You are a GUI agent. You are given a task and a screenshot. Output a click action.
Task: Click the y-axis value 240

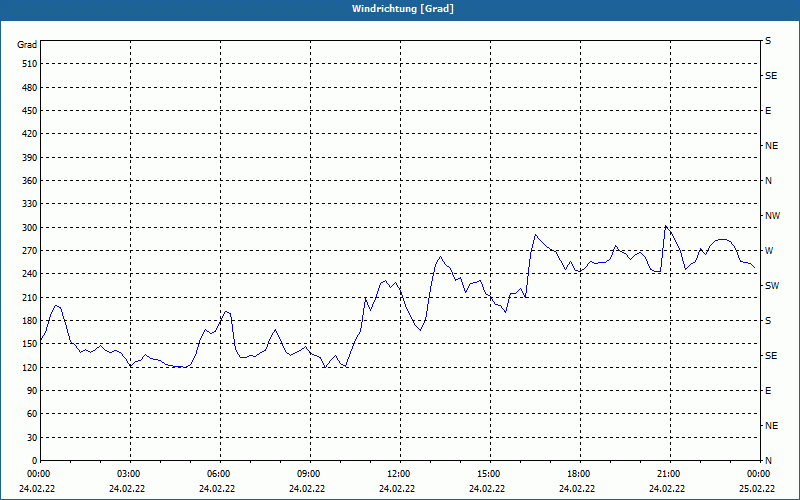coord(30,274)
